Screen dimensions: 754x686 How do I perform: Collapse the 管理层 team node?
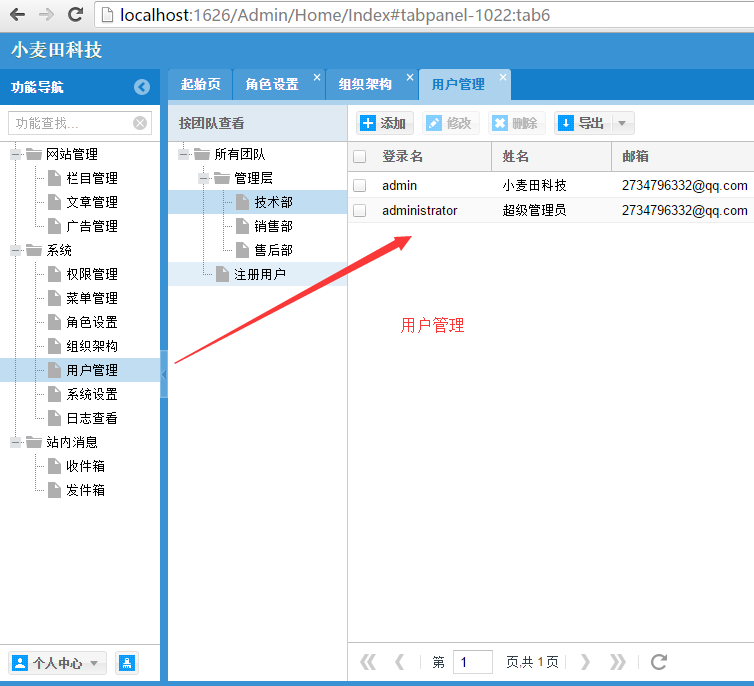pyautogui.click(x=203, y=178)
